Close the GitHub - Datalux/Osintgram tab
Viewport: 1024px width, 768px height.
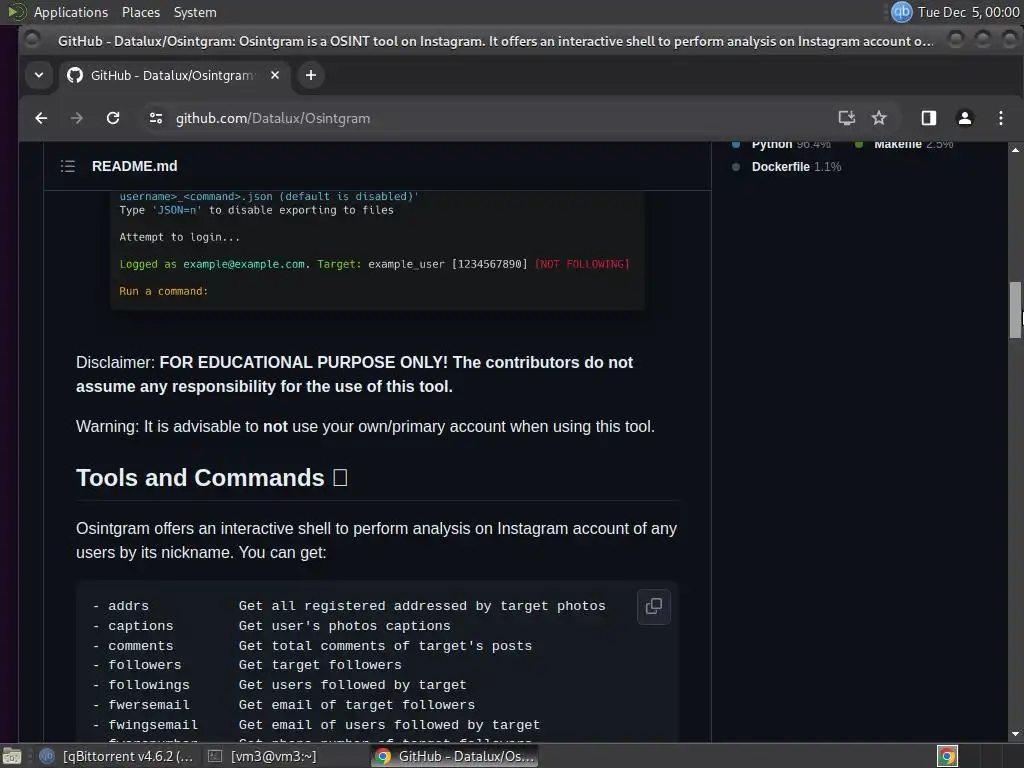point(275,75)
